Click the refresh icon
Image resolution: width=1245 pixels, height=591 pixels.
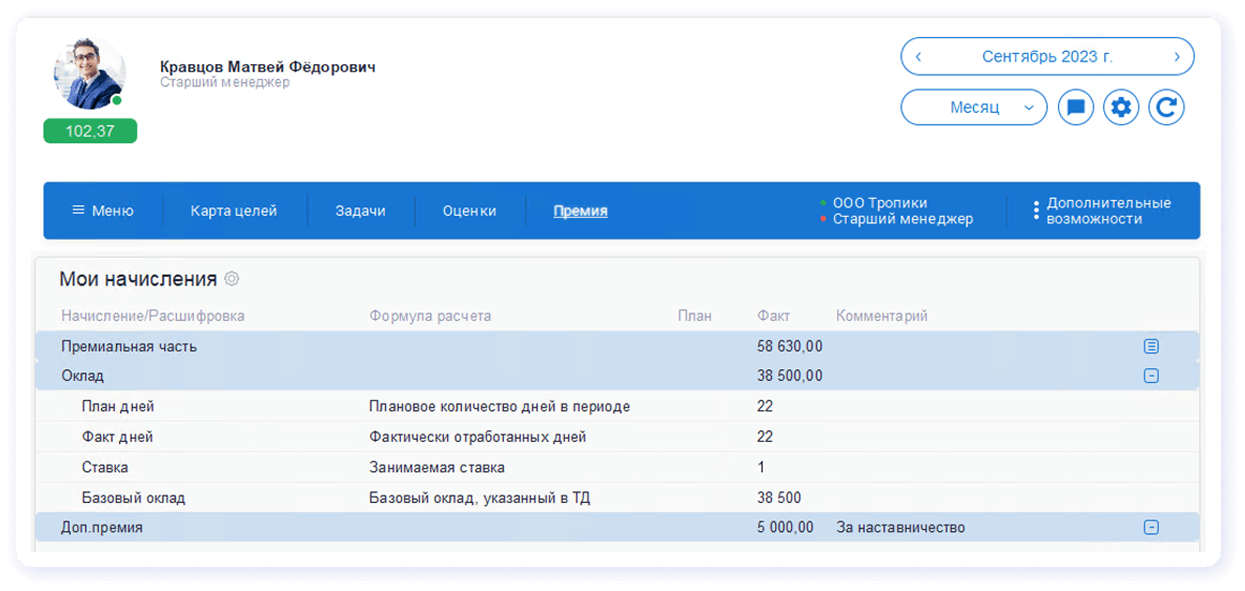pyautogui.click(x=1166, y=107)
